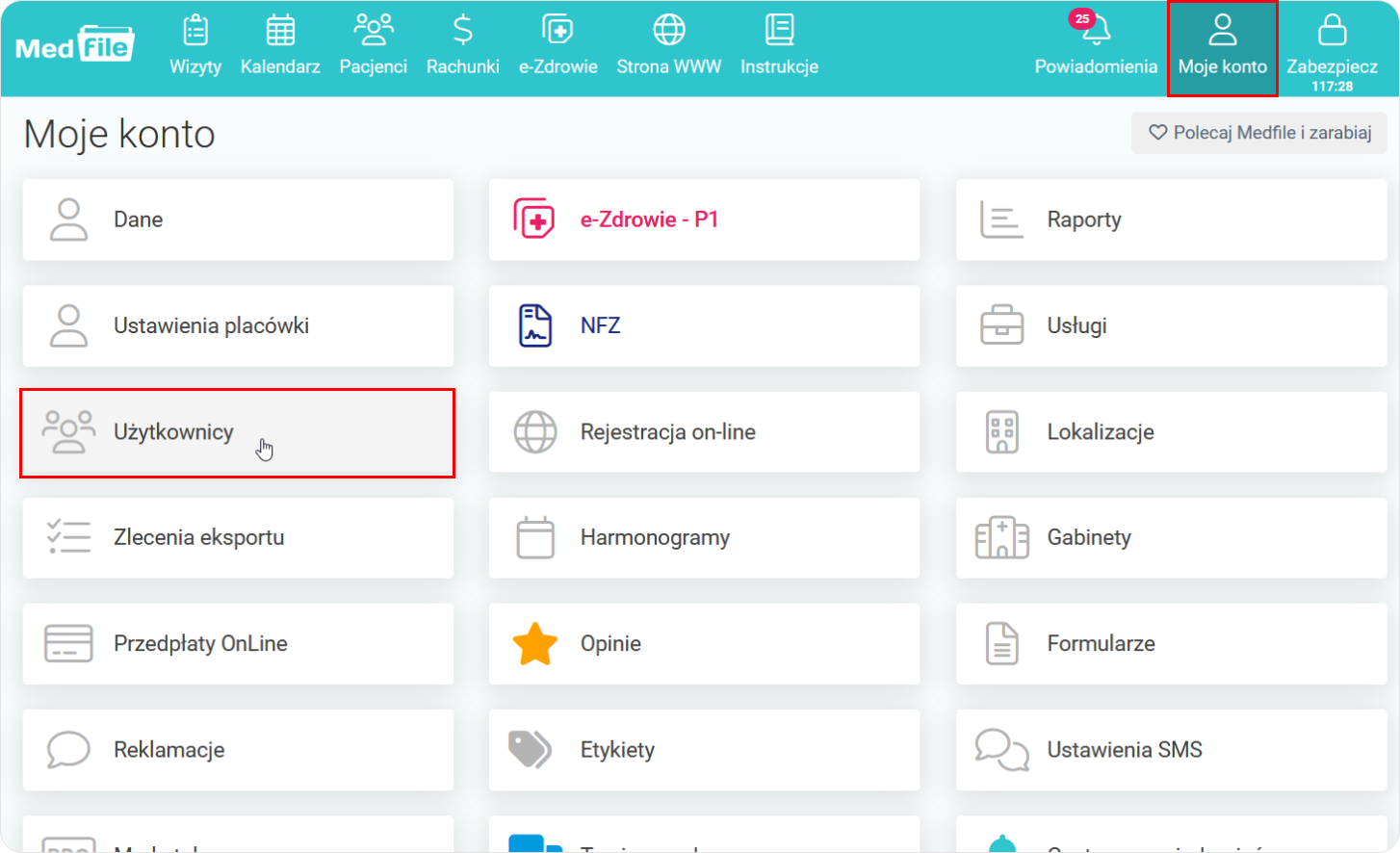Select the Etykiety label
Image resolution: width=1400 pixels, height=853 pixels.
[617, 750]
